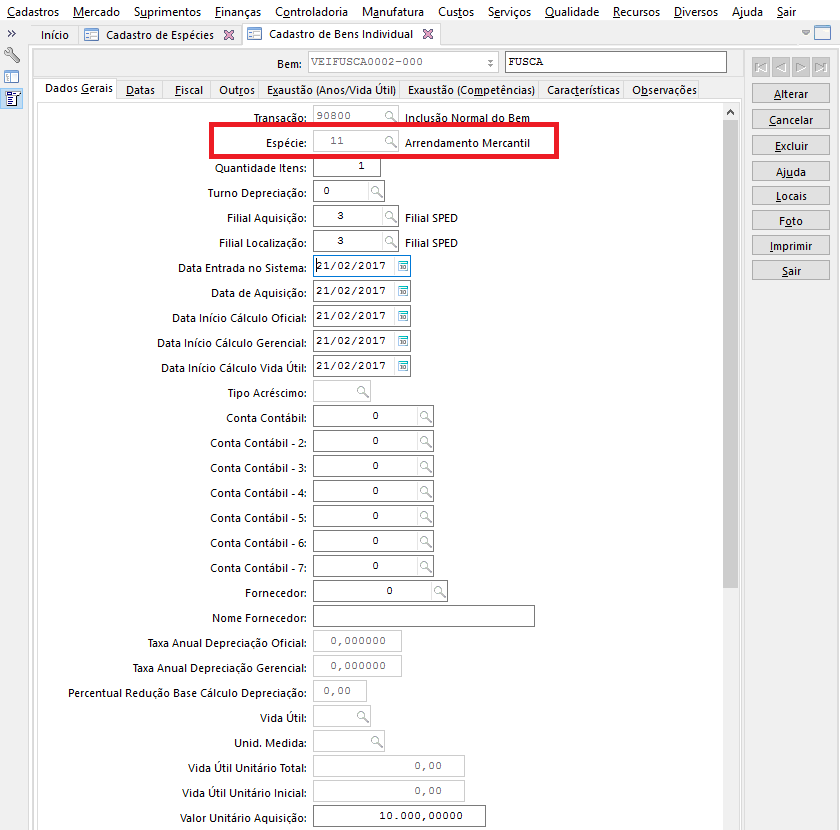Open lookup search for Espécie field
Image resolution: width=840 pixels, height=830 pixels.
[x=391, y=141]
